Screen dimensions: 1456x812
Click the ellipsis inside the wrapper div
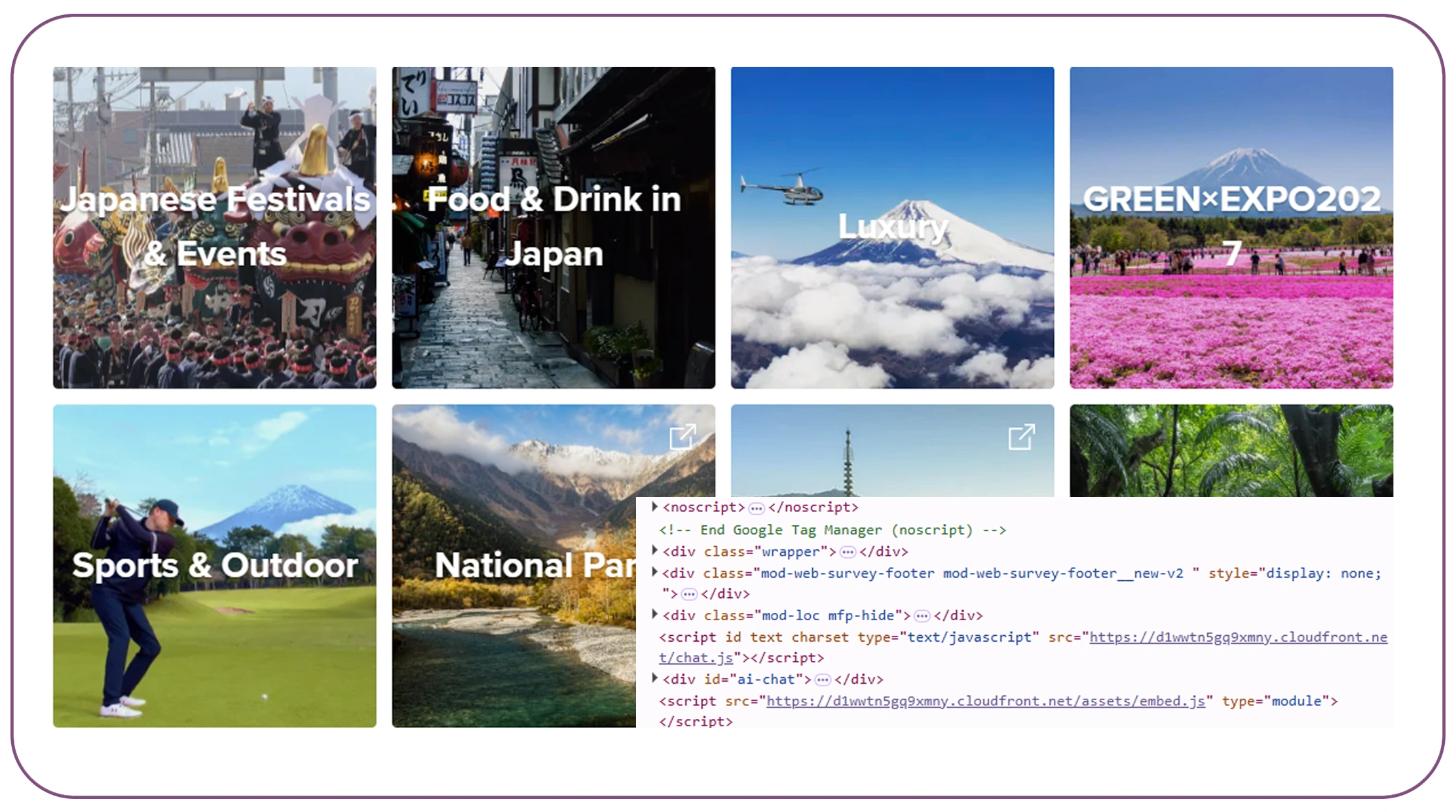(848, 552)
